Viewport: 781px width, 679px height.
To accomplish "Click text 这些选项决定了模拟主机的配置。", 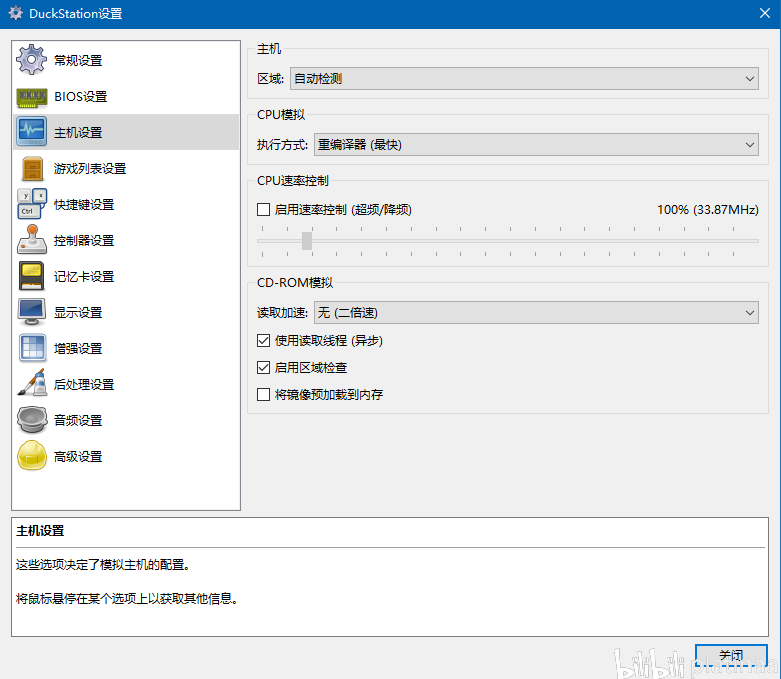I will coord(102,564).
